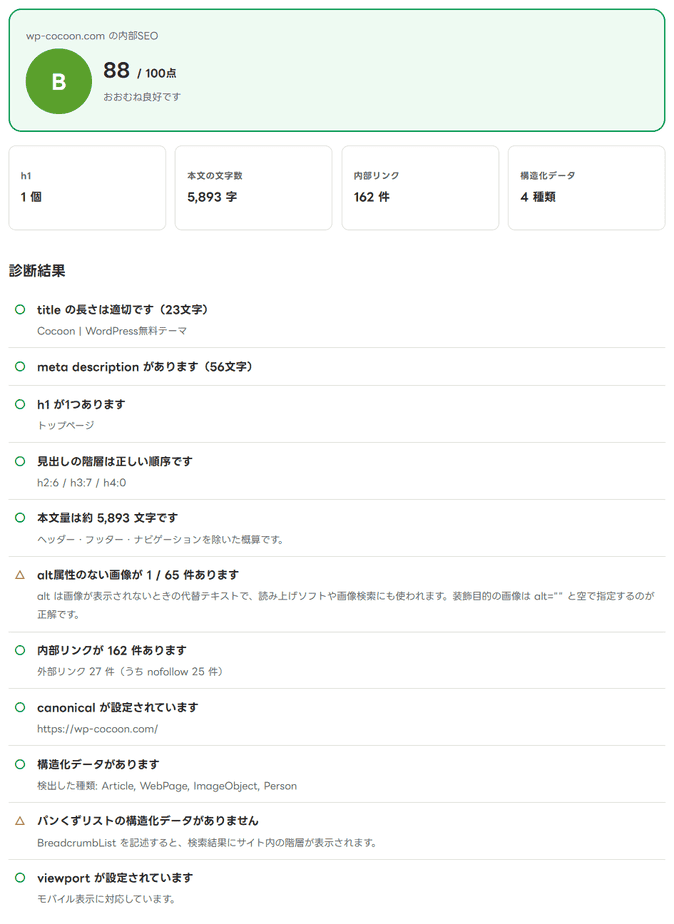Click the green circle beside viewport result
The image size is (674, 924).
[20, 877]
